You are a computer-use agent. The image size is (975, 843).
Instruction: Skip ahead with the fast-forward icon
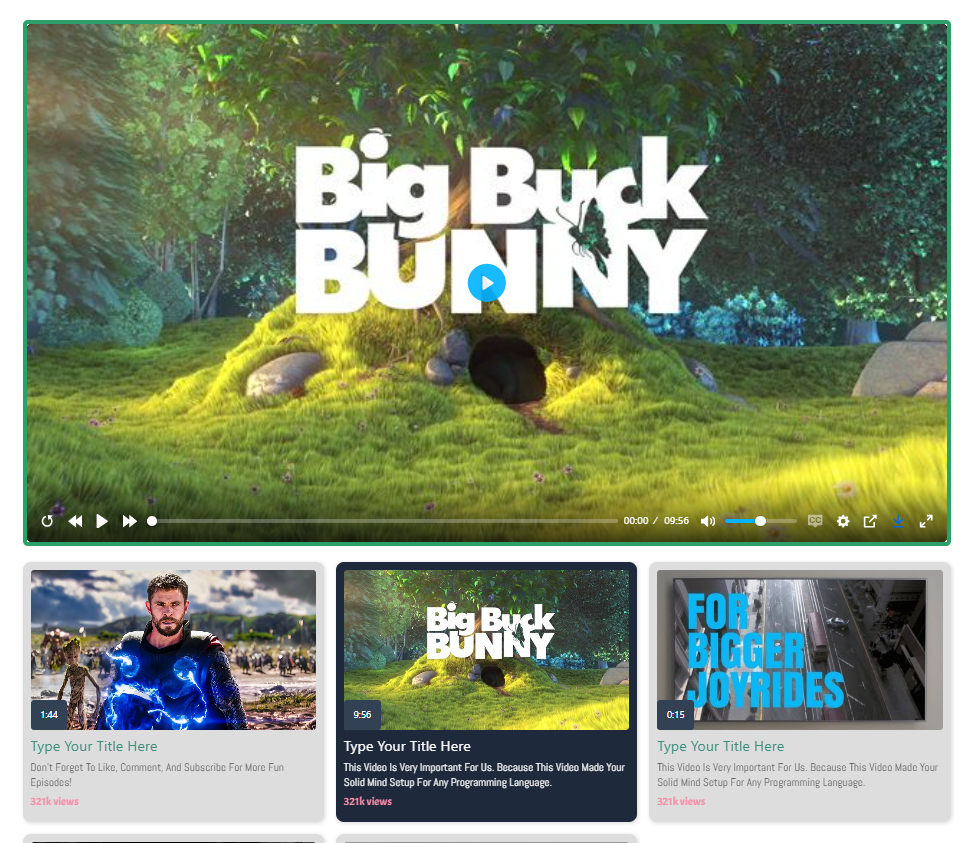[x=129, y=521]
